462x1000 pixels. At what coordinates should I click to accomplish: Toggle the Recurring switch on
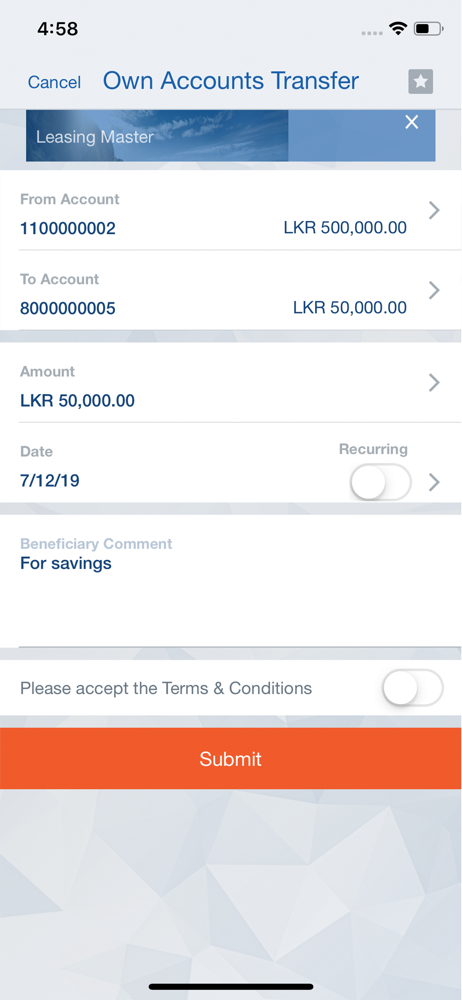381,482
